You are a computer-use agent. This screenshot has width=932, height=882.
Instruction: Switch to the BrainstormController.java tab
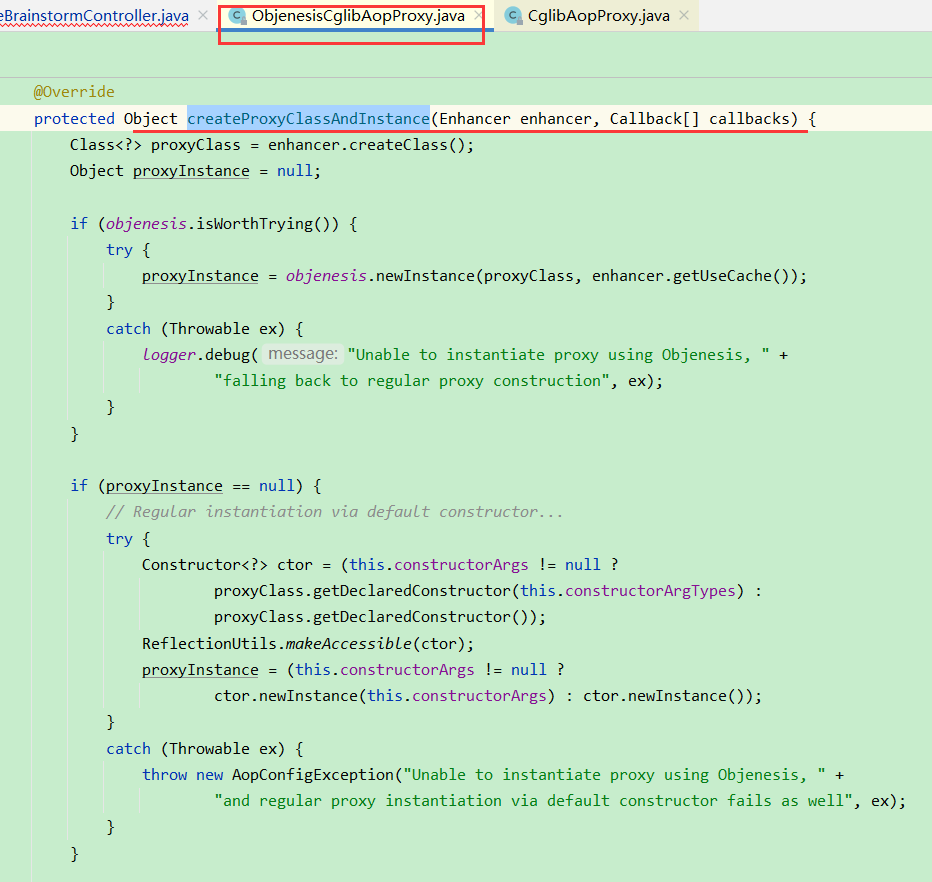coord(95,16)
